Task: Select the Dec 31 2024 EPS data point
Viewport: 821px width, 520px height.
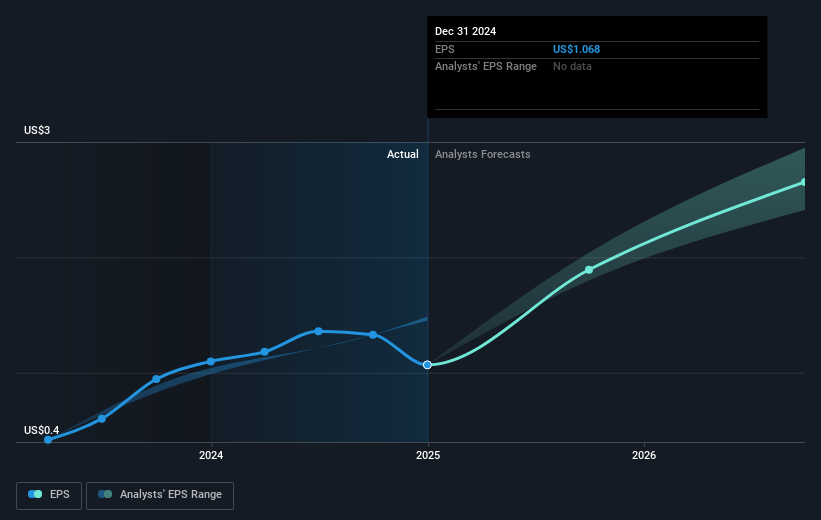Action: 427,364
